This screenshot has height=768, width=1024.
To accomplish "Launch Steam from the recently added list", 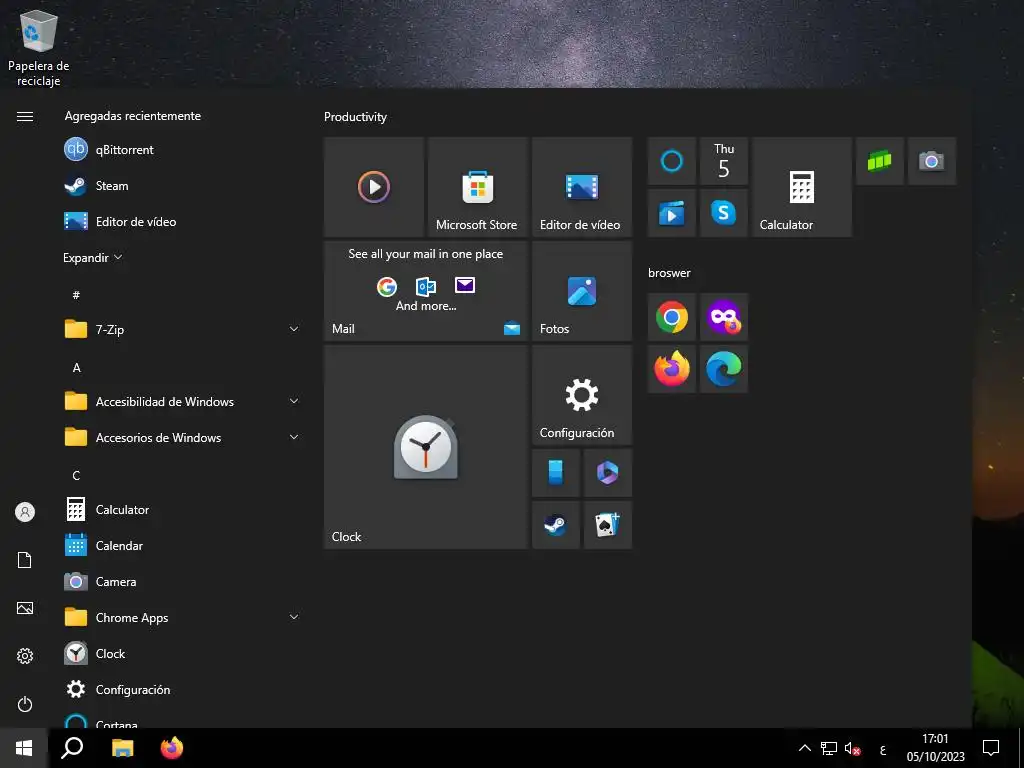I will (x=181, y=185).
